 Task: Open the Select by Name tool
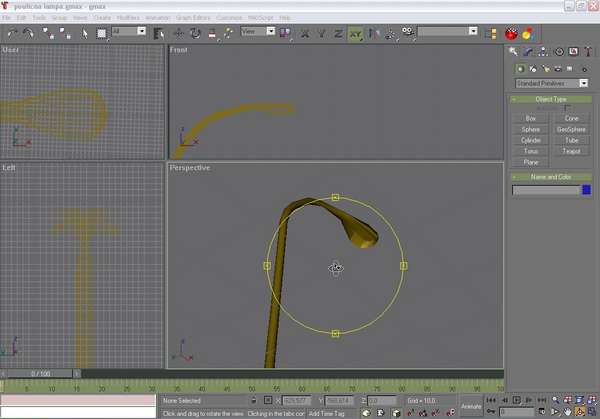point(158,33)
